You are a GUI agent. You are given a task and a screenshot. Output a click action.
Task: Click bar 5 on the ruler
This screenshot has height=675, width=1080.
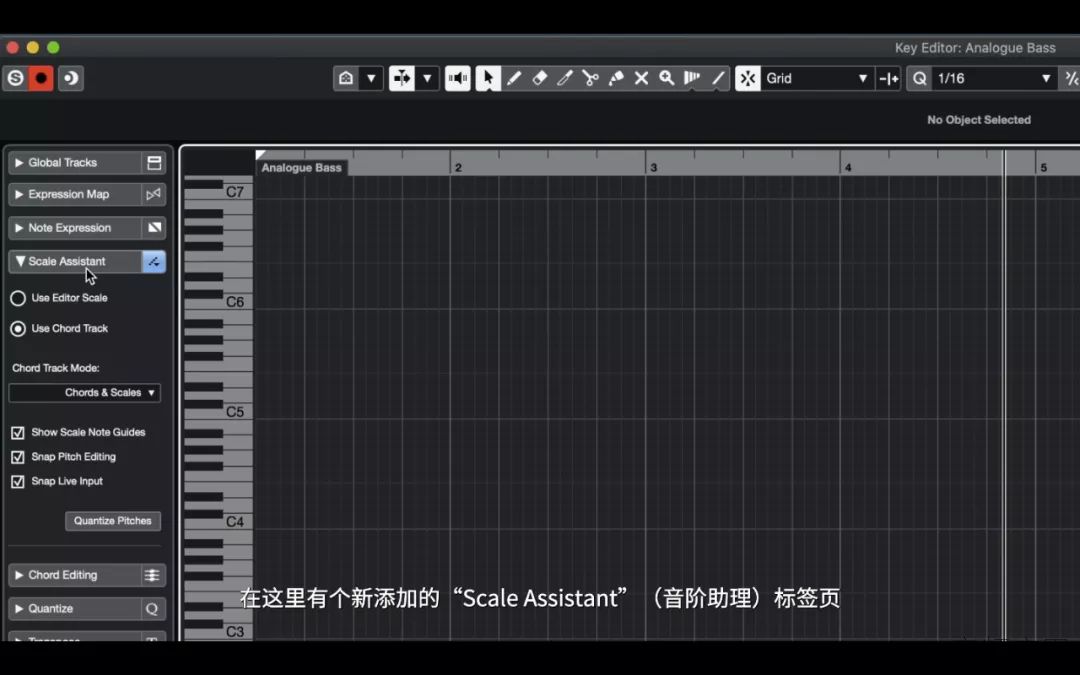pyautogui.click(x=1043, y=167)
